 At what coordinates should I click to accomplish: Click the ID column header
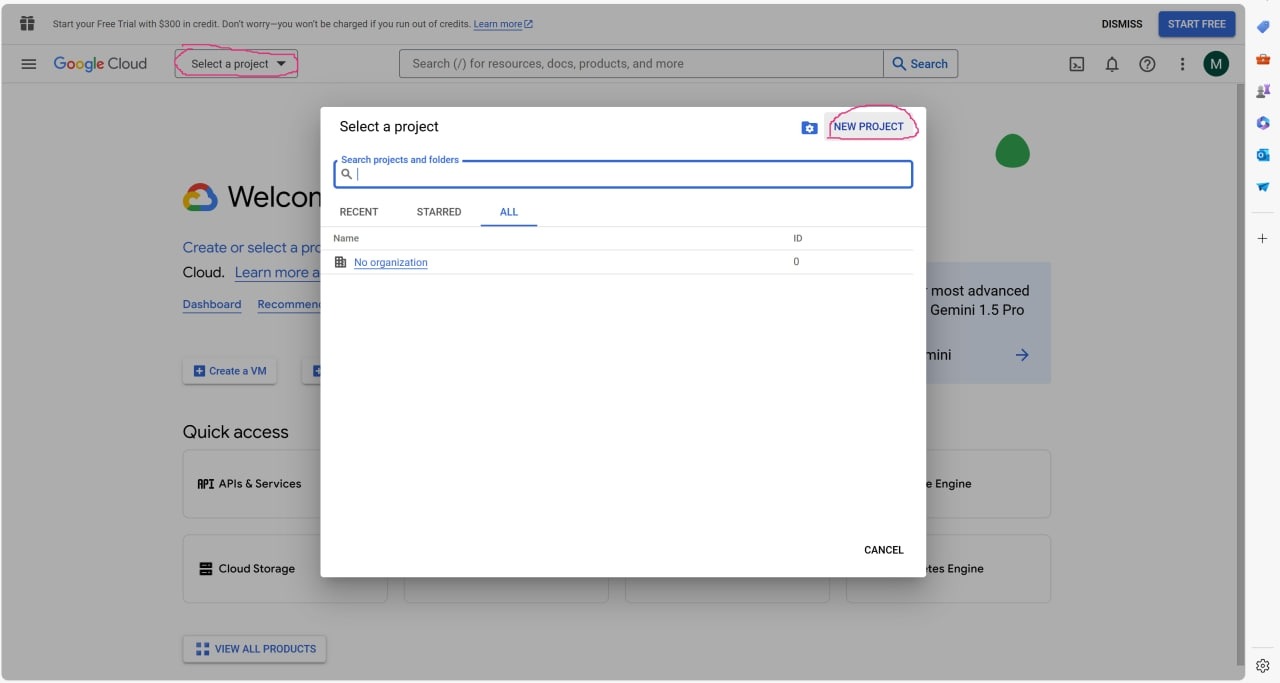point(798,239)
